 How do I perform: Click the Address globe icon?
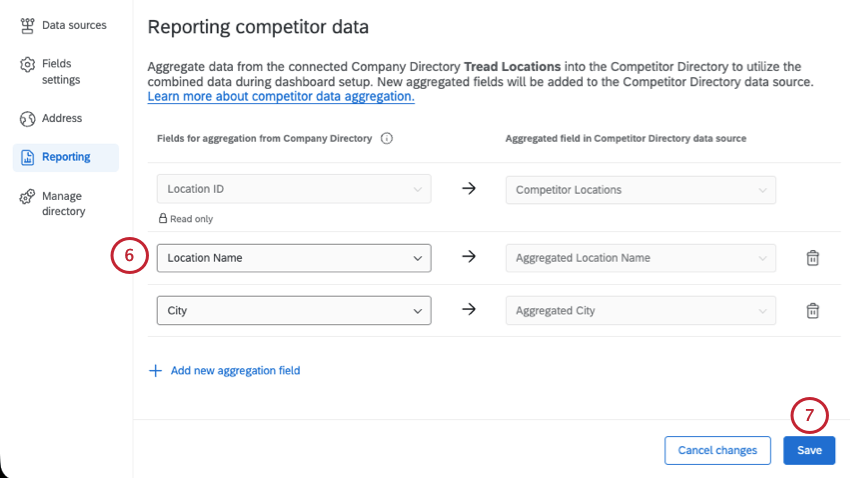click(28, 119)
